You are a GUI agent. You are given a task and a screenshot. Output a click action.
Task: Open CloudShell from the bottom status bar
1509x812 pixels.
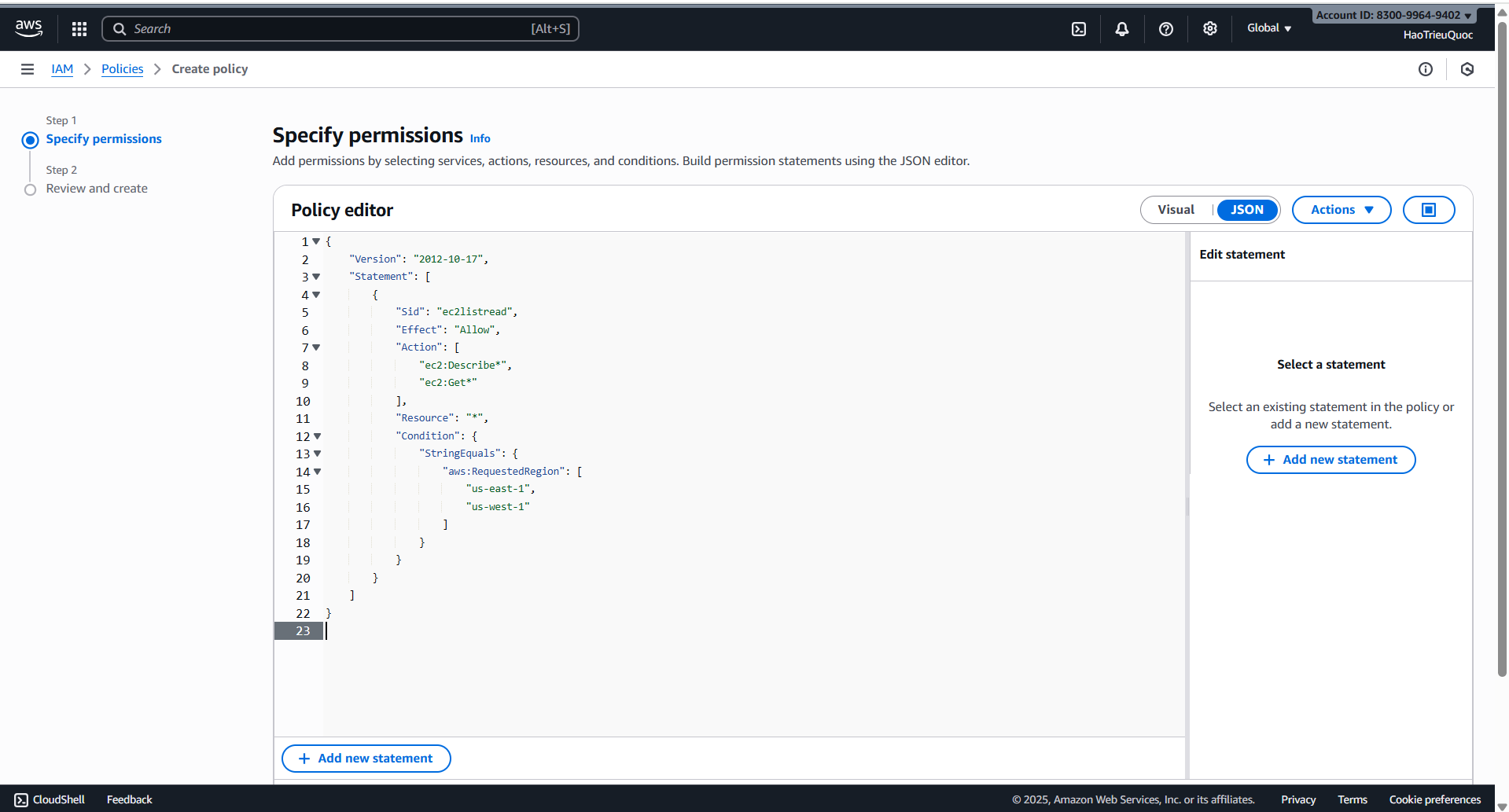(49, 799)
